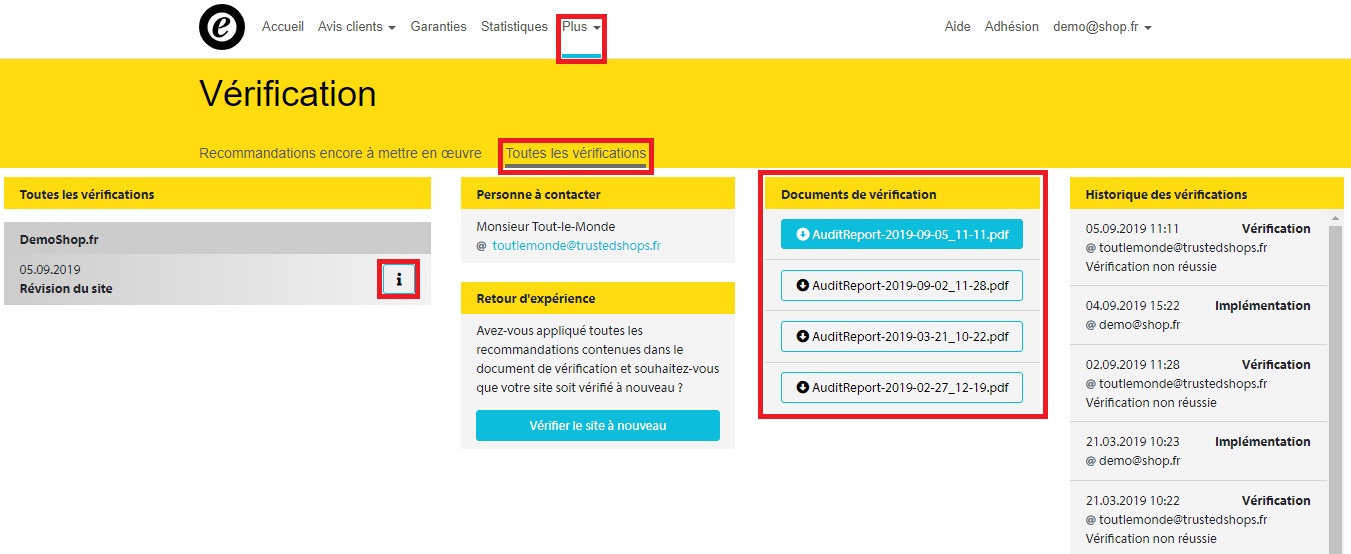The width and height of the screenshot is (1351, 554).
Task: Click Documents de vérification panel header
Action: [x=903, y=194]
